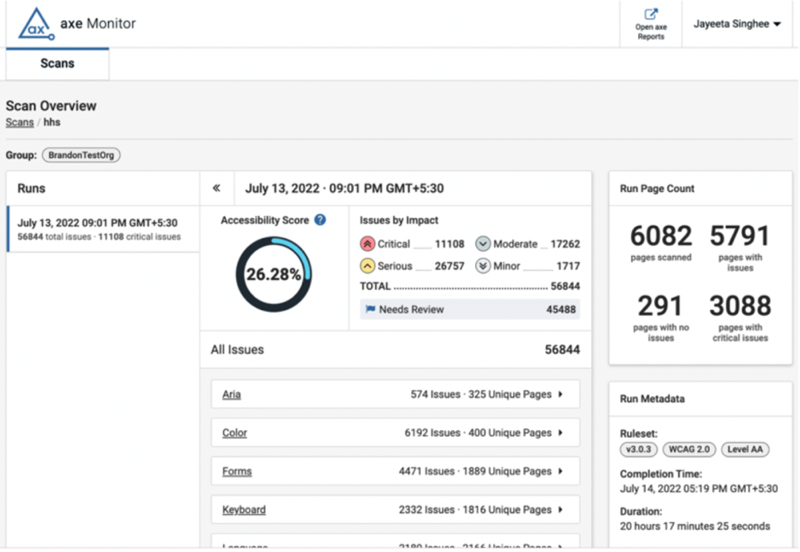800x552 pixels.
Task: Click the Serious impact yellow icon
Action: (x=368, y=266)
